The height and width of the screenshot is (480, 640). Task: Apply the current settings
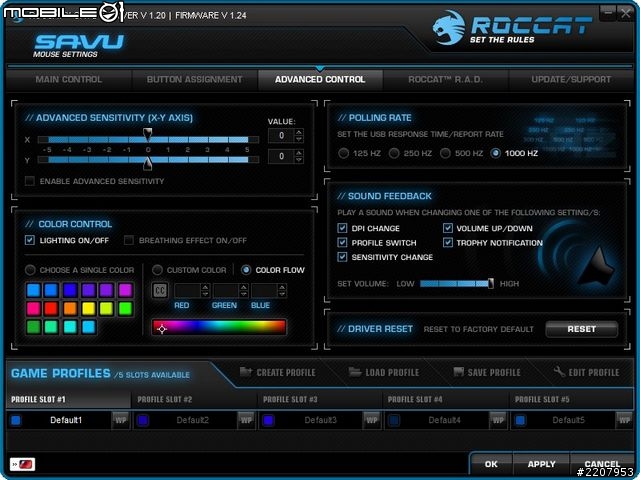[x=541, y=464]
